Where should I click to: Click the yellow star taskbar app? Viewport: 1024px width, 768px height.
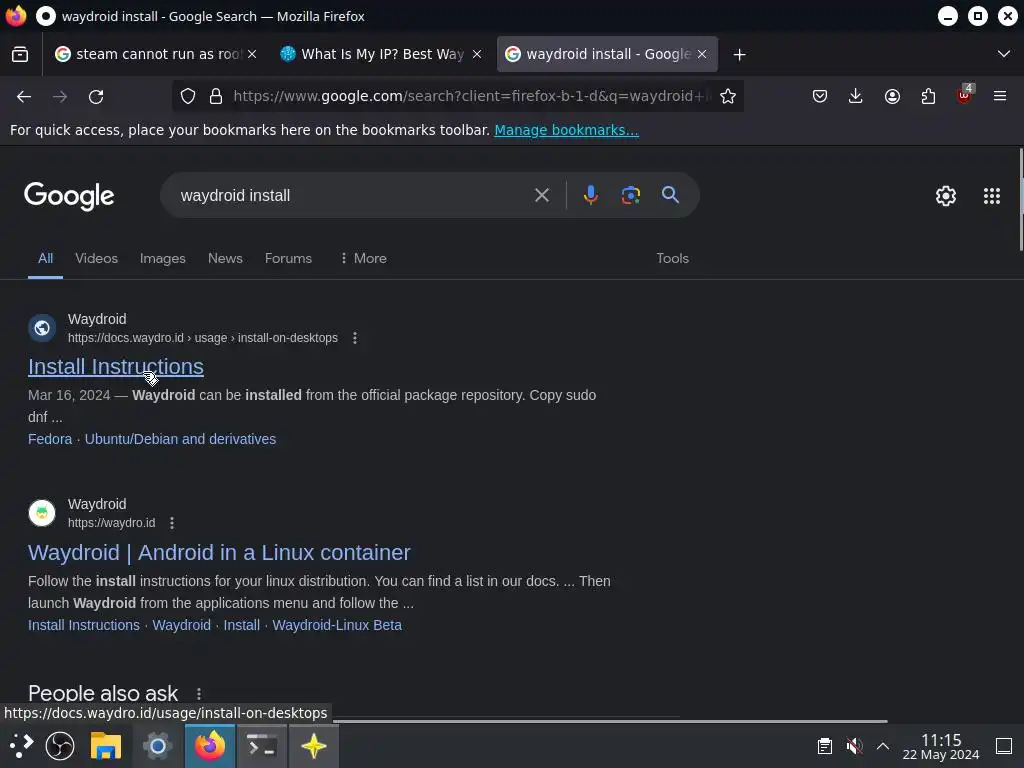tap(313, 746)
